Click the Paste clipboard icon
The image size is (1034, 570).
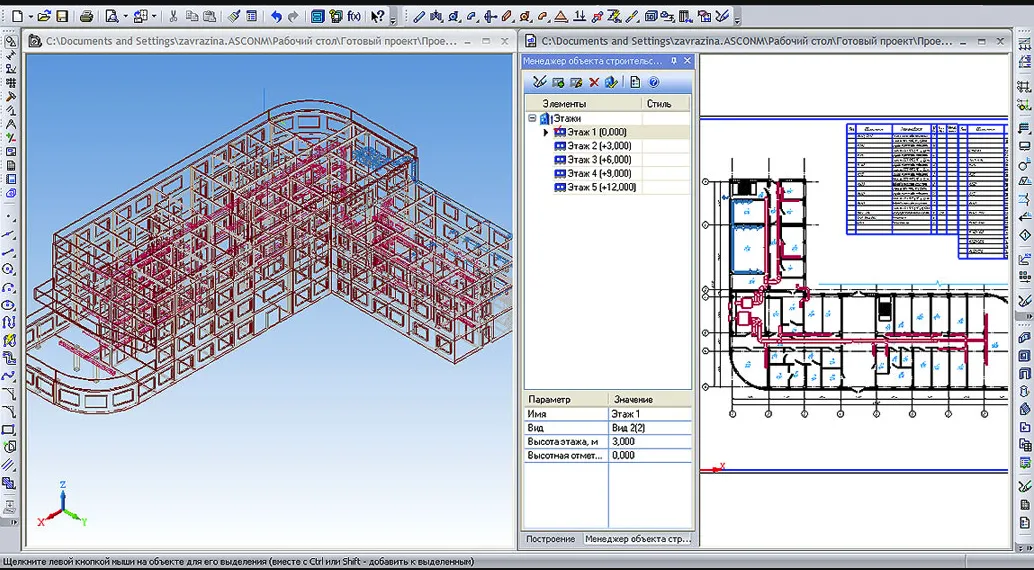208,16
